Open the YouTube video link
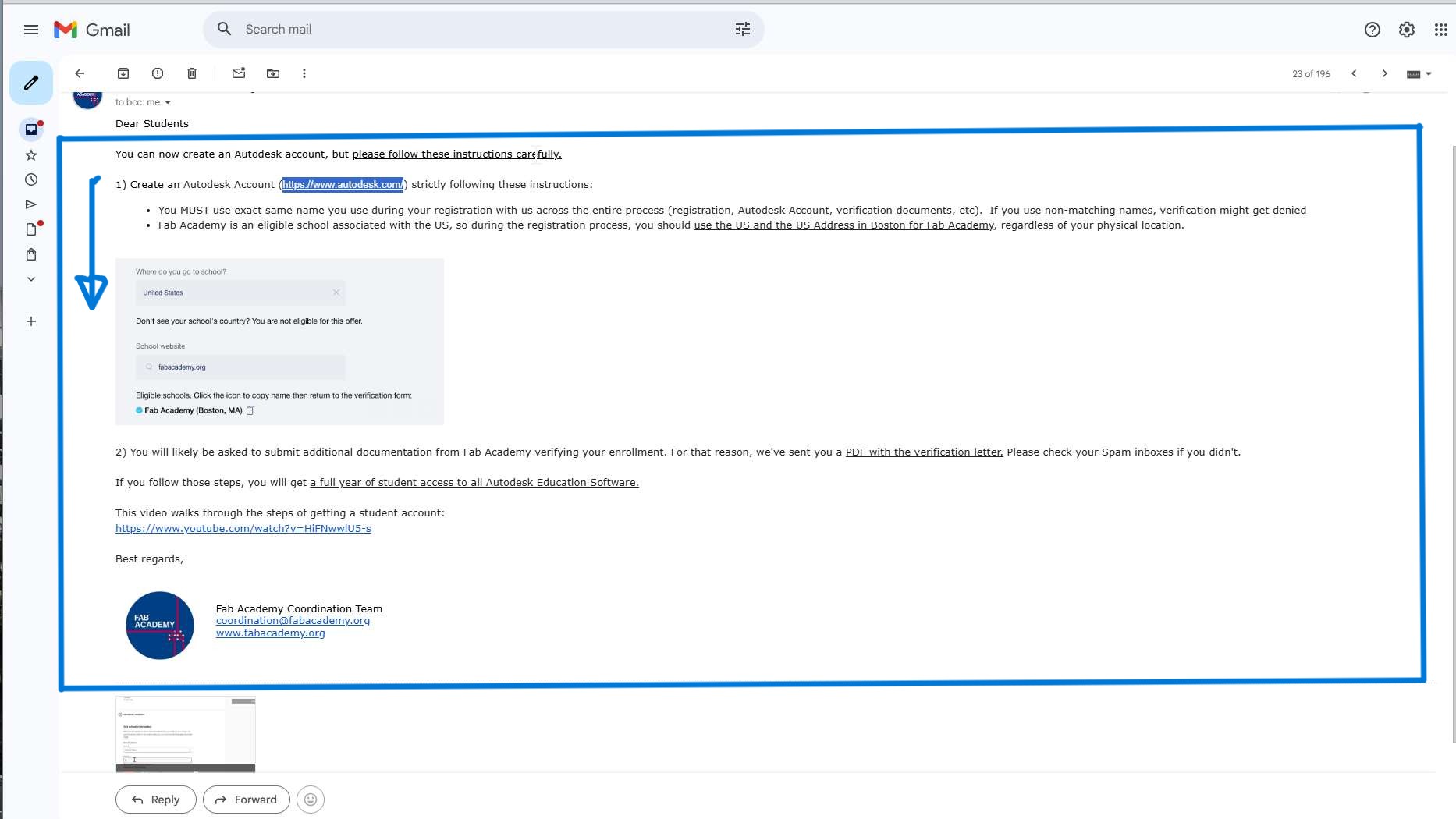The height and width of the screenshot is (819, 1456). pyautogui.click(x=243, y=529)
